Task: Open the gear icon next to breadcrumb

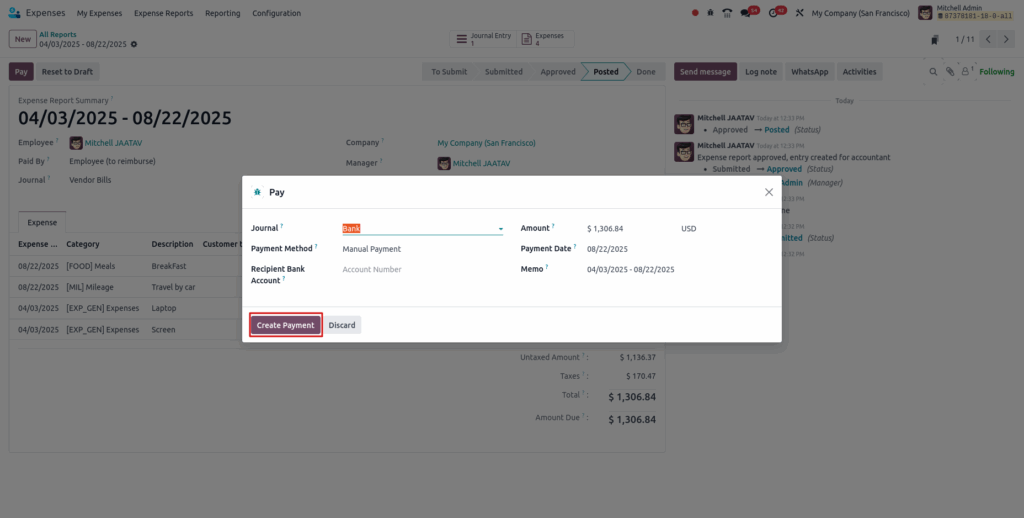Action: (134, 44)
